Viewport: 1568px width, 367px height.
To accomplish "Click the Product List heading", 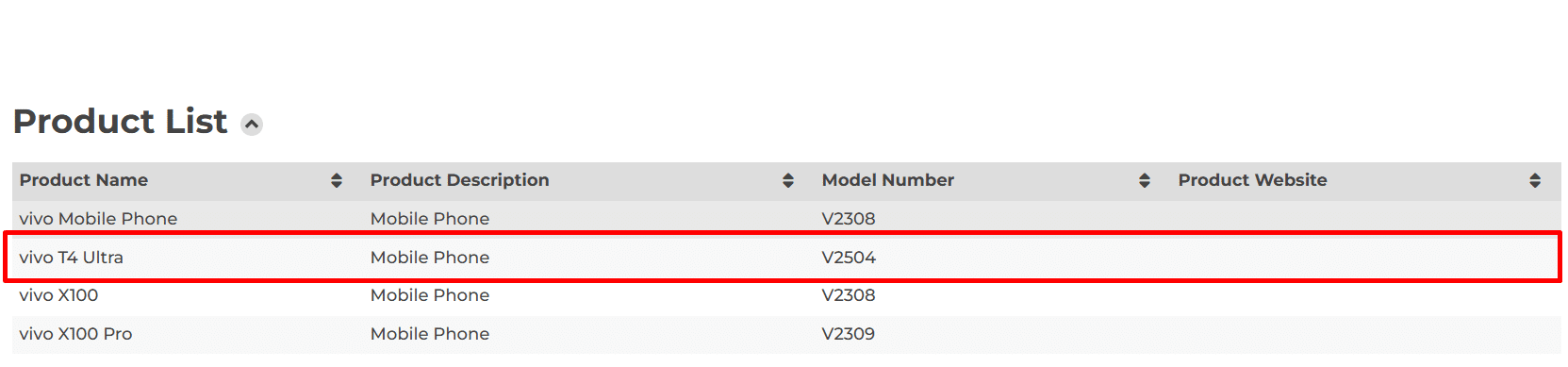I will click(x=120, y=122).
